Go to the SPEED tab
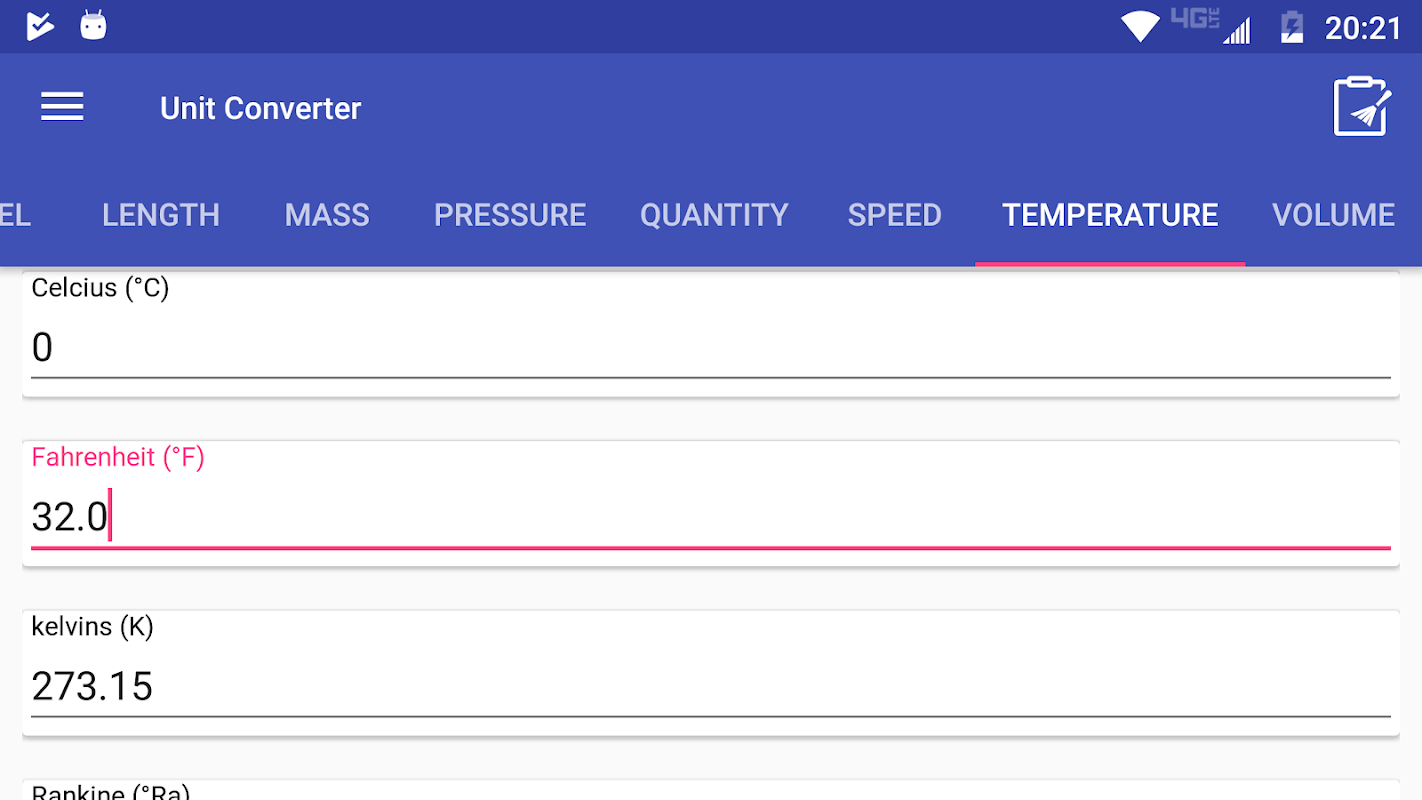The image size is (1422, 800). (894, 215)
